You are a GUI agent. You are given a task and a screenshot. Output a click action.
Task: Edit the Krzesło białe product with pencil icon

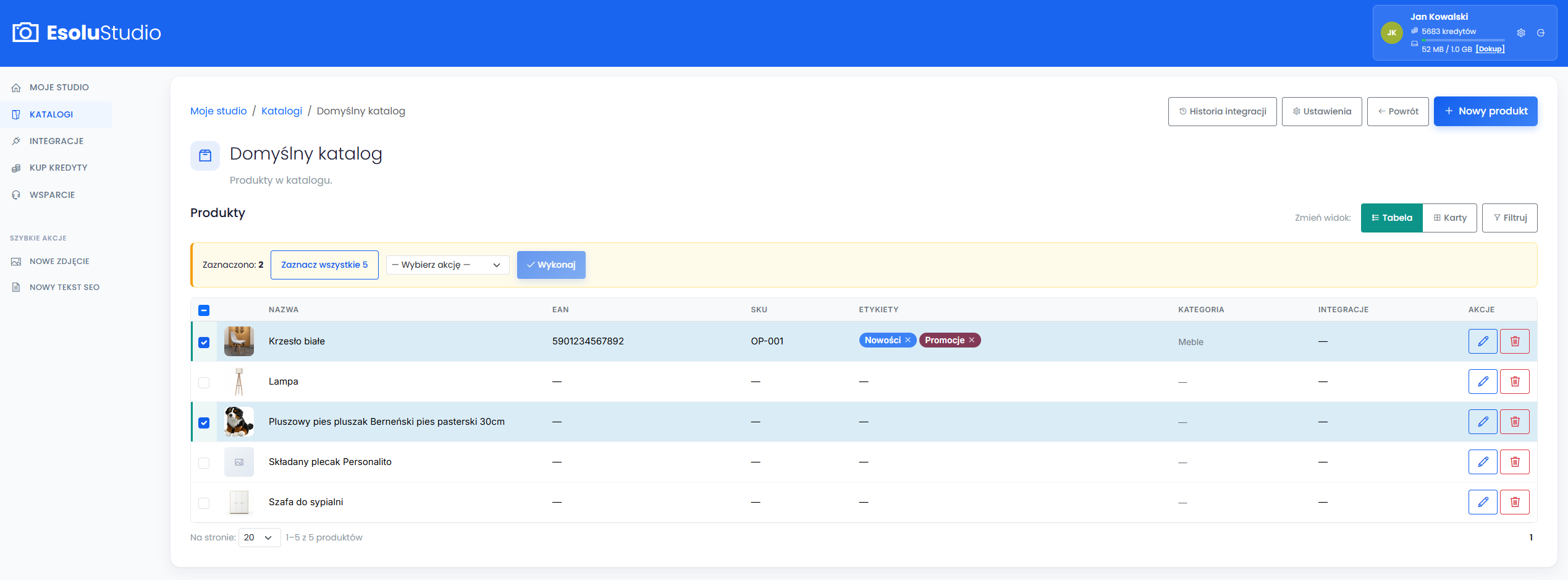click(x=1483, y=341)
